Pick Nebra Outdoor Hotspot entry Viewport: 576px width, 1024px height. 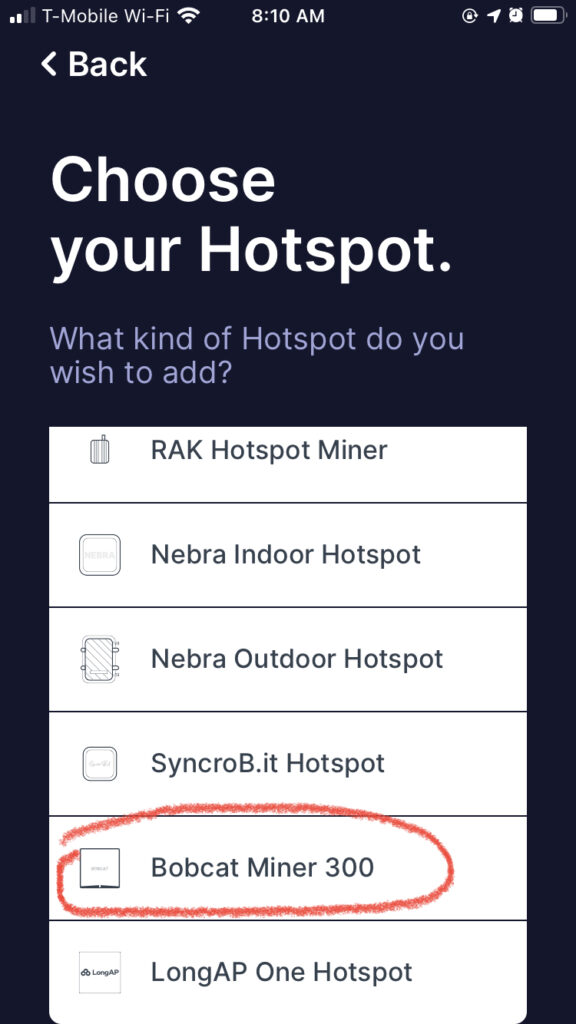288,659
